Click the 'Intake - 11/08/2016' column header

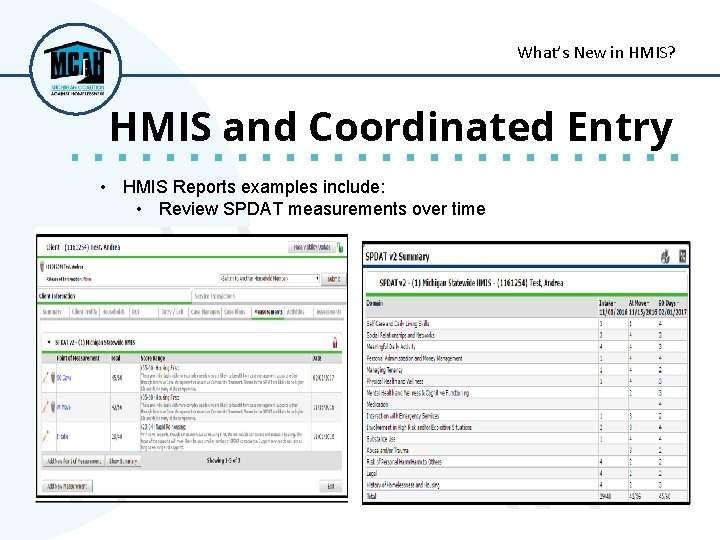pyautogui.click(x=613, y=307)
